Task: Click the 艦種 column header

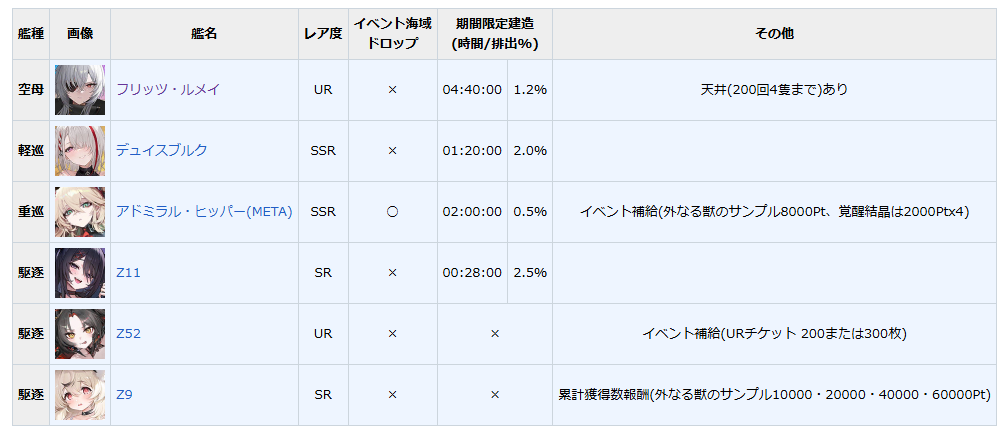Action: pos(31,34)
